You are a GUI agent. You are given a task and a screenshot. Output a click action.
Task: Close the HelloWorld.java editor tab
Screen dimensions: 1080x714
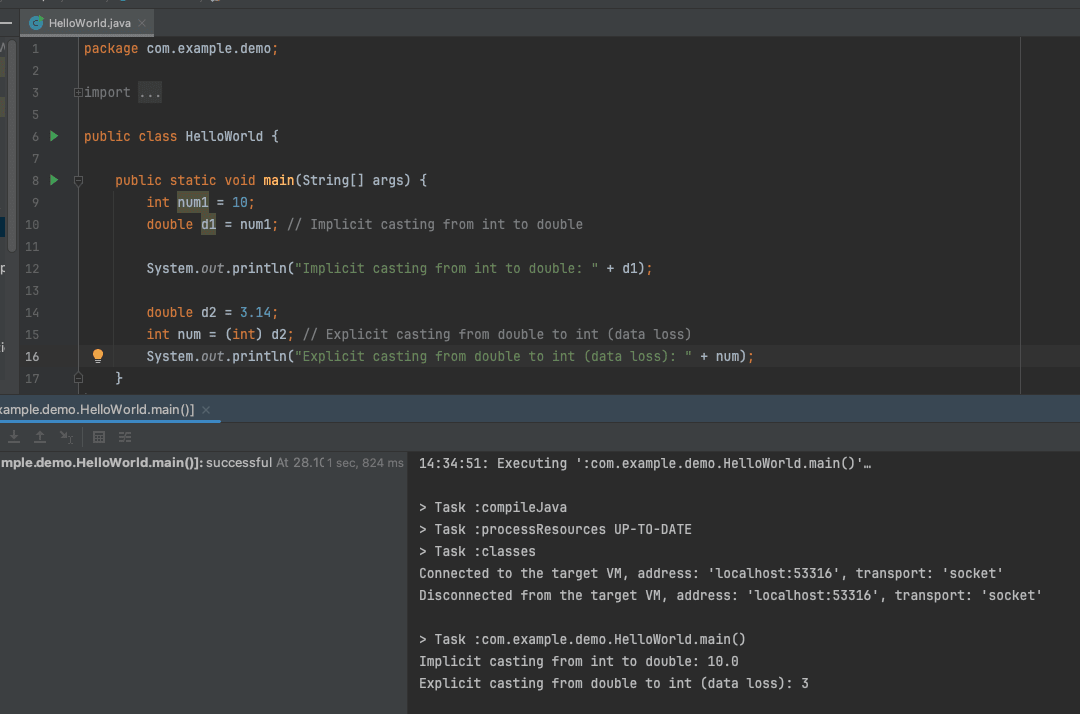tap(142, 23)
